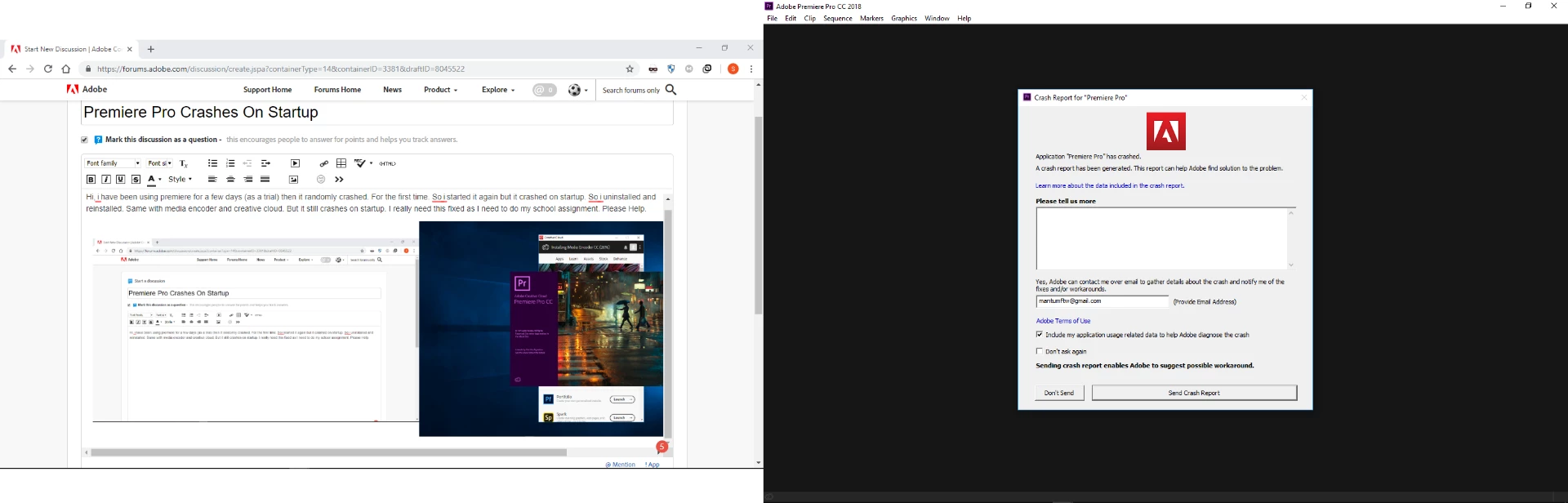Click the Search forums only field
Screen dimensions: 1568x503
[631, 90]
